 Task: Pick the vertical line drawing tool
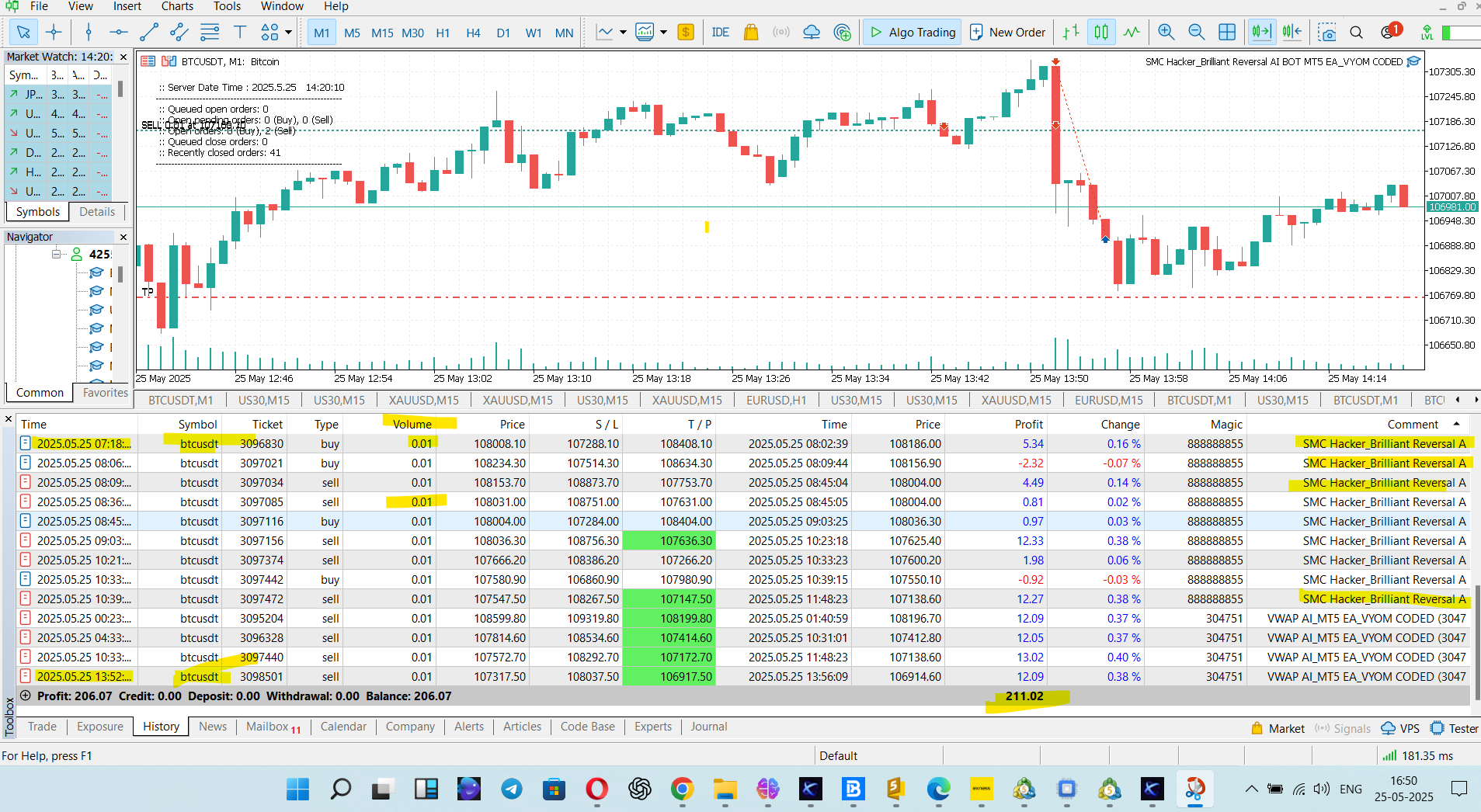click(89, 33)
